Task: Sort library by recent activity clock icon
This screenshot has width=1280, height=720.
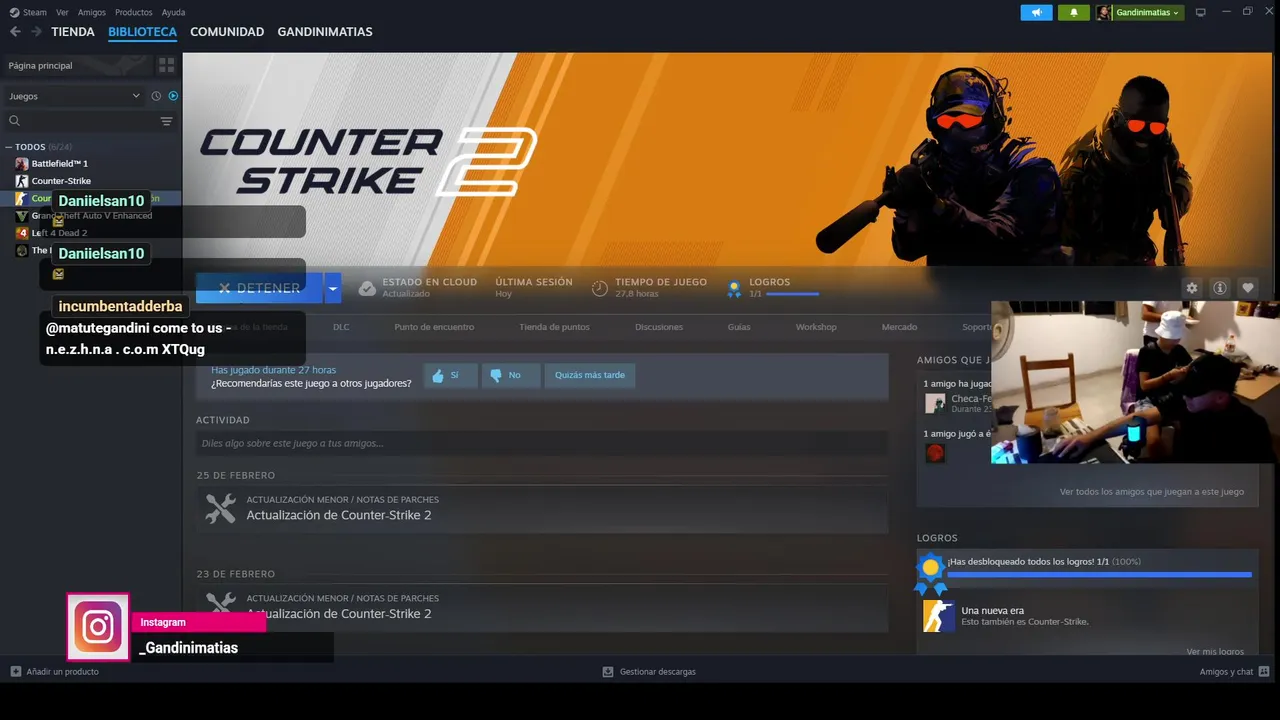Action: pyautogui.click(x=156, y=96)
